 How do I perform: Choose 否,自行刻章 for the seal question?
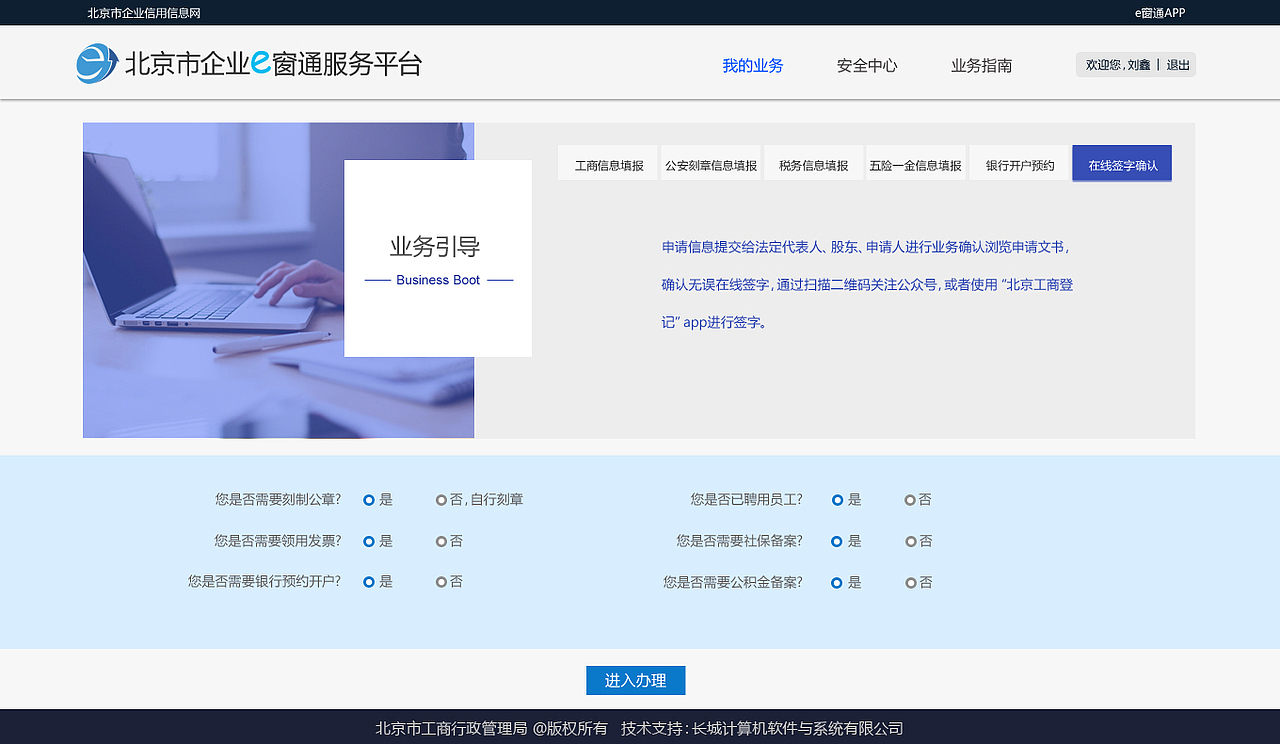[441, 499]
